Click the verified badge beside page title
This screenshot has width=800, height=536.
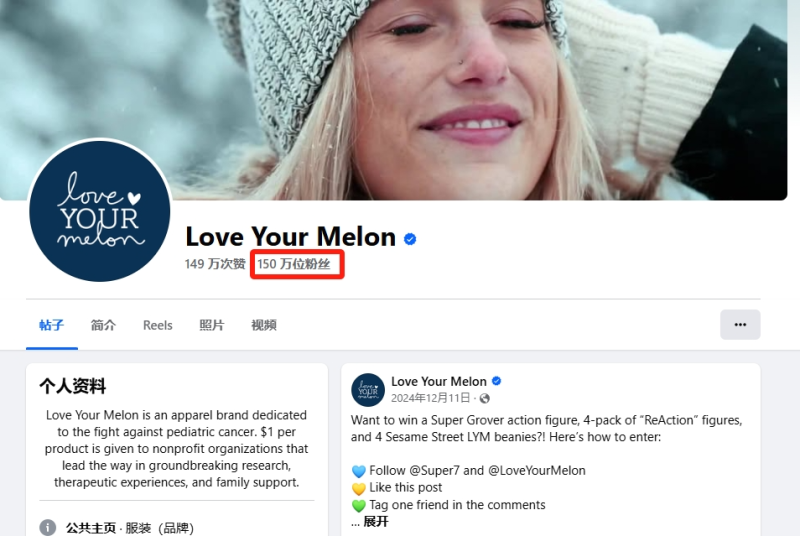click(410, 239)
